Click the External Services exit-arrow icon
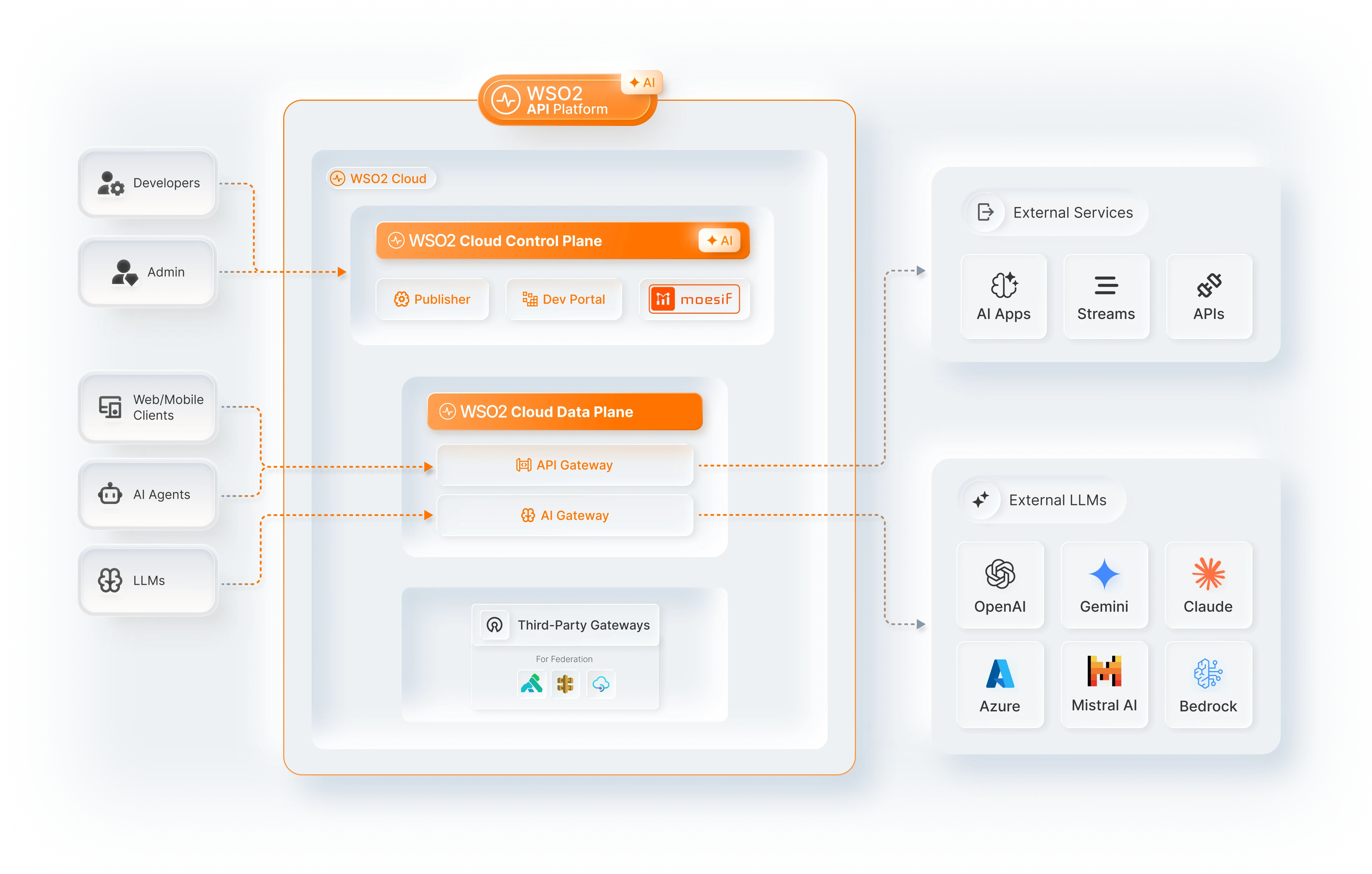Viewport: 1372px width, 874px height. 985,212
